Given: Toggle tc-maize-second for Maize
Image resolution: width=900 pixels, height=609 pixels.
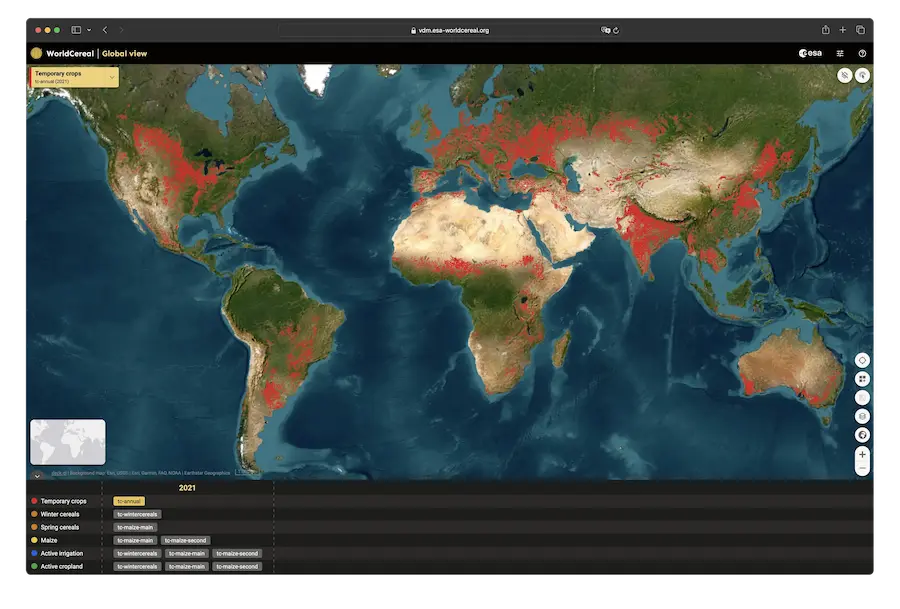Looking at the screenshot, I should (x=185, y=540).
